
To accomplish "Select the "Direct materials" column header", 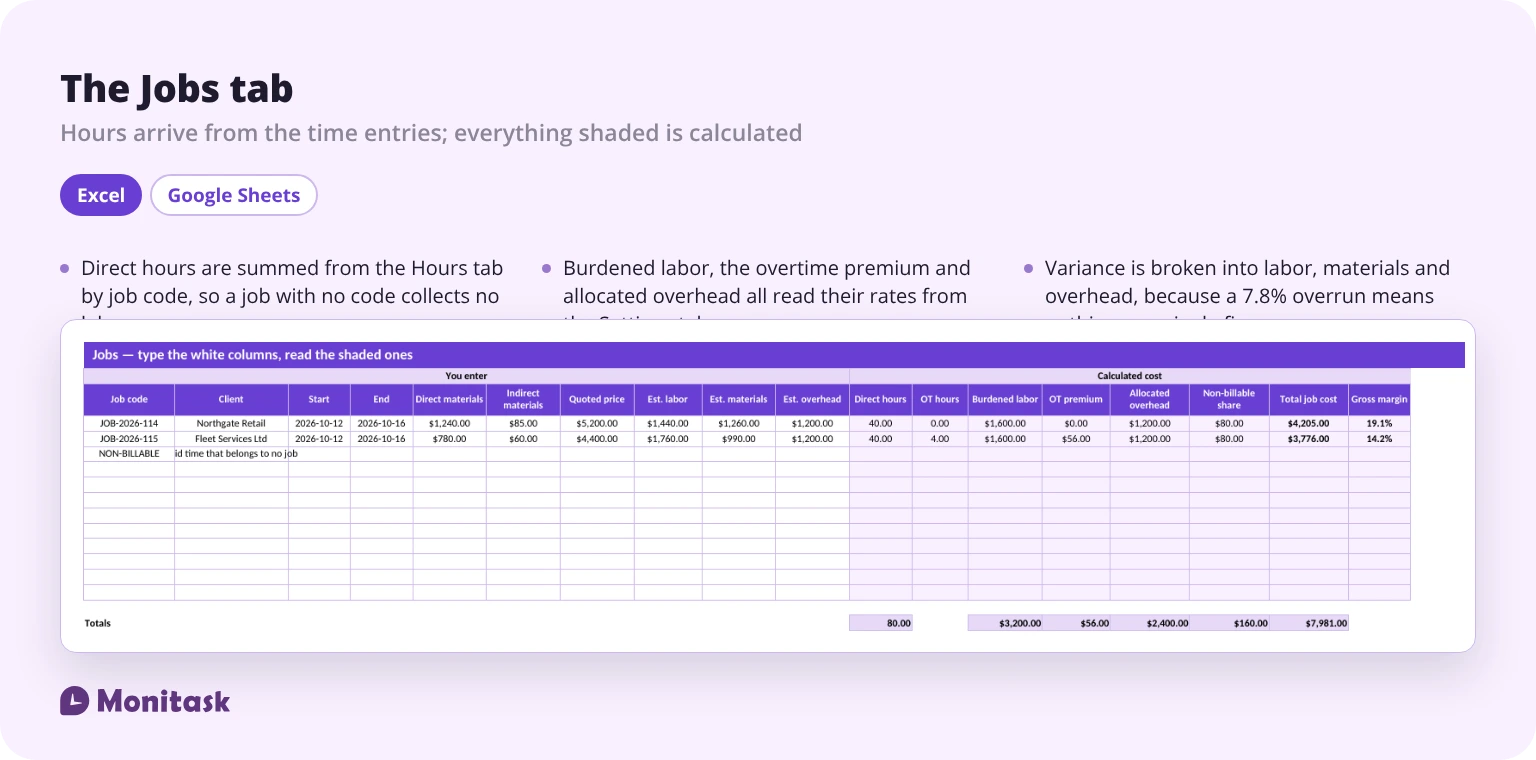I will pyautogui.click(x=450, y=400).
